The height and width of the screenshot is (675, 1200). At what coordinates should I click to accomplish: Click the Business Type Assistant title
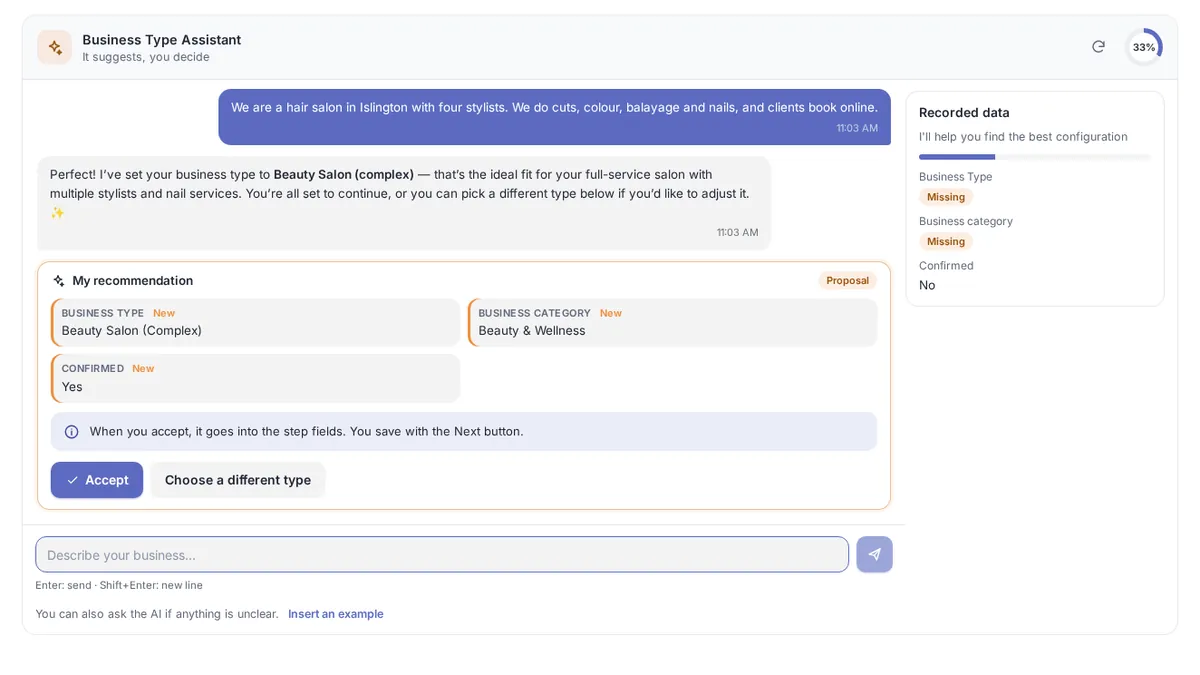[162, 40]
